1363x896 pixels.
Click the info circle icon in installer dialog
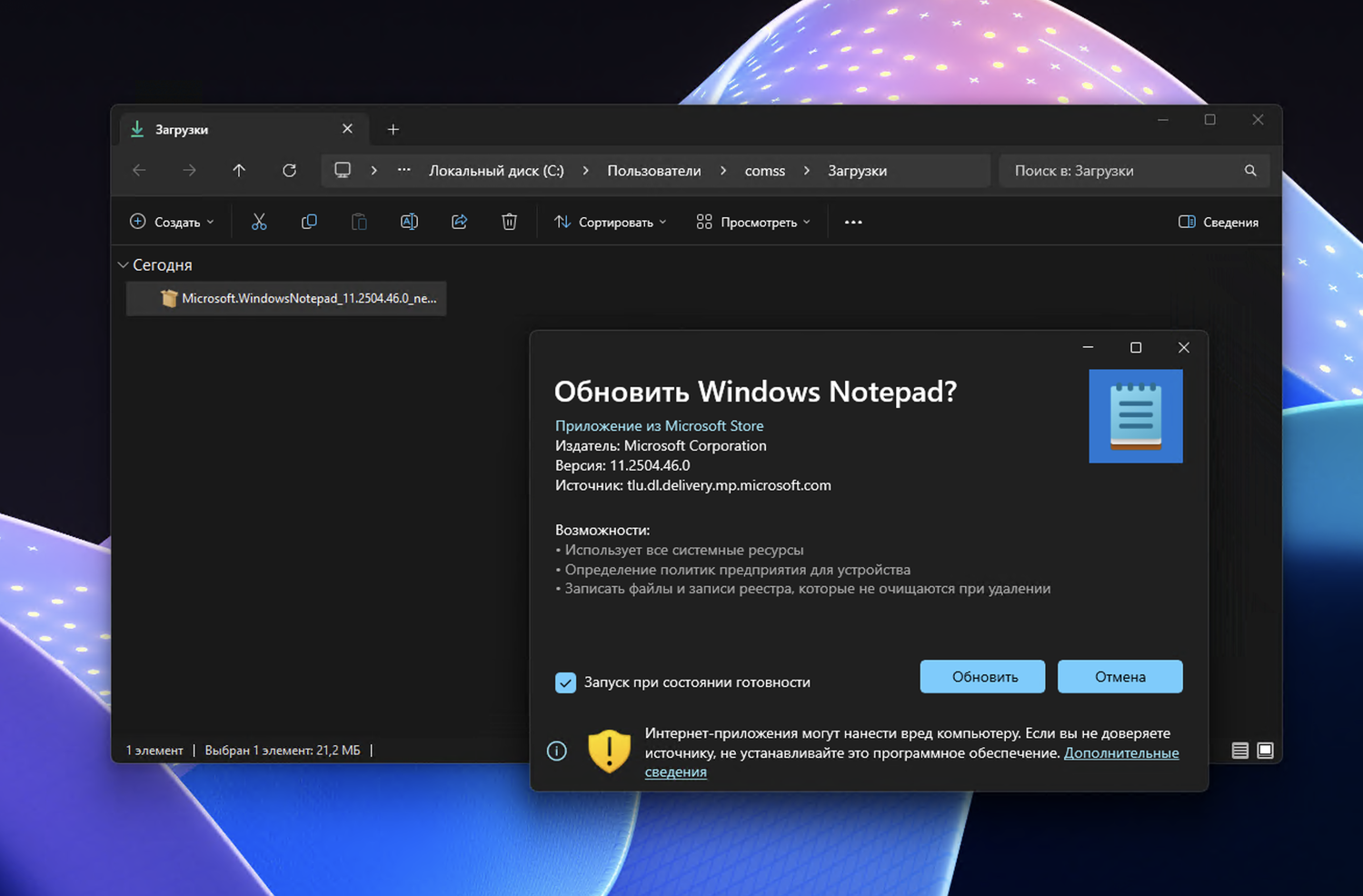click(x=557, y=752)
